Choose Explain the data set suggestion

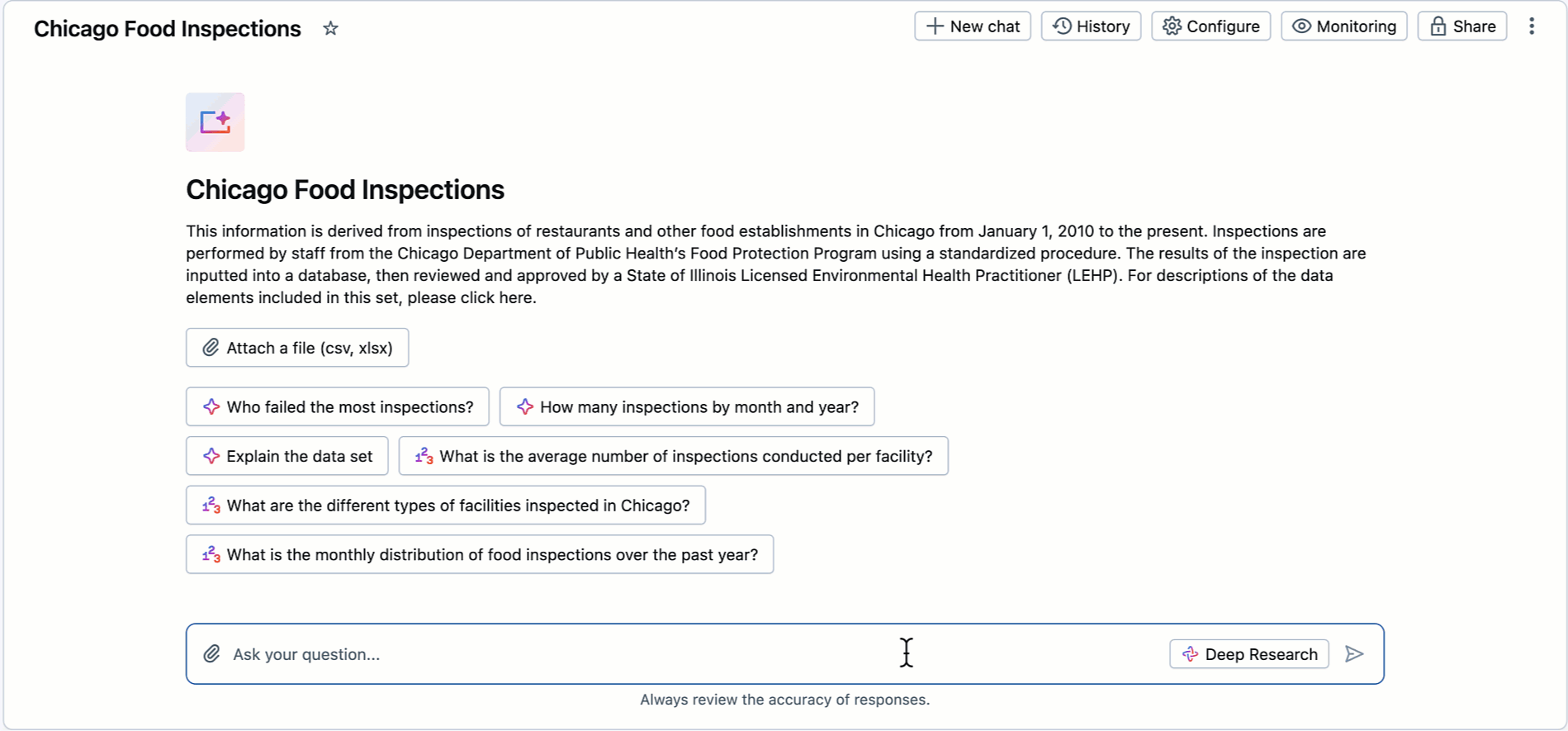[x=287, y=456]
